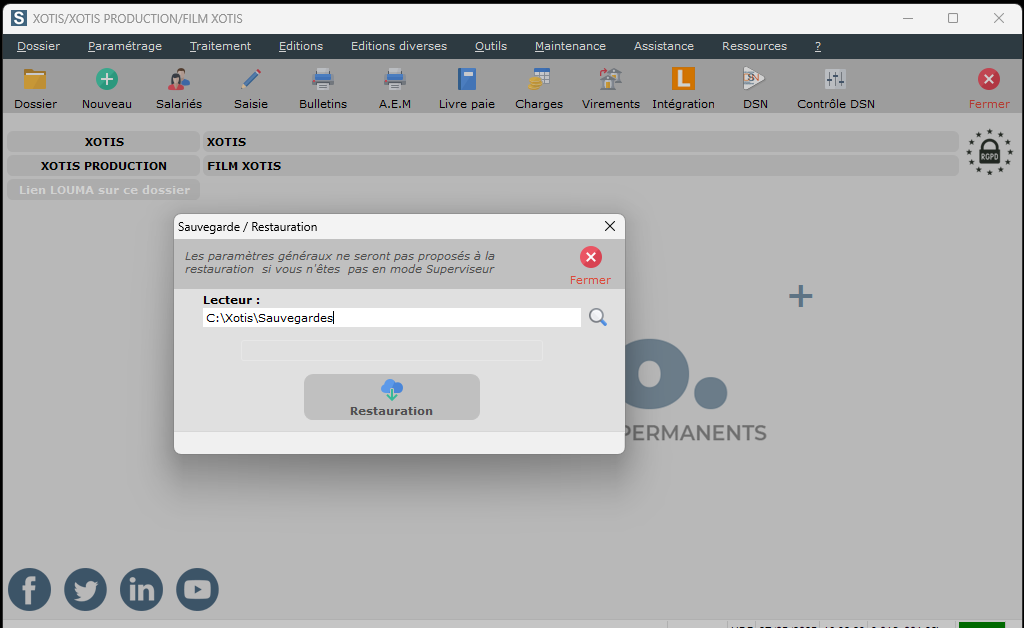Focus the Lecteur path input field
The width and height of the screenshot is (1024, 628).
pyautogui.click(x=392, y=318)
